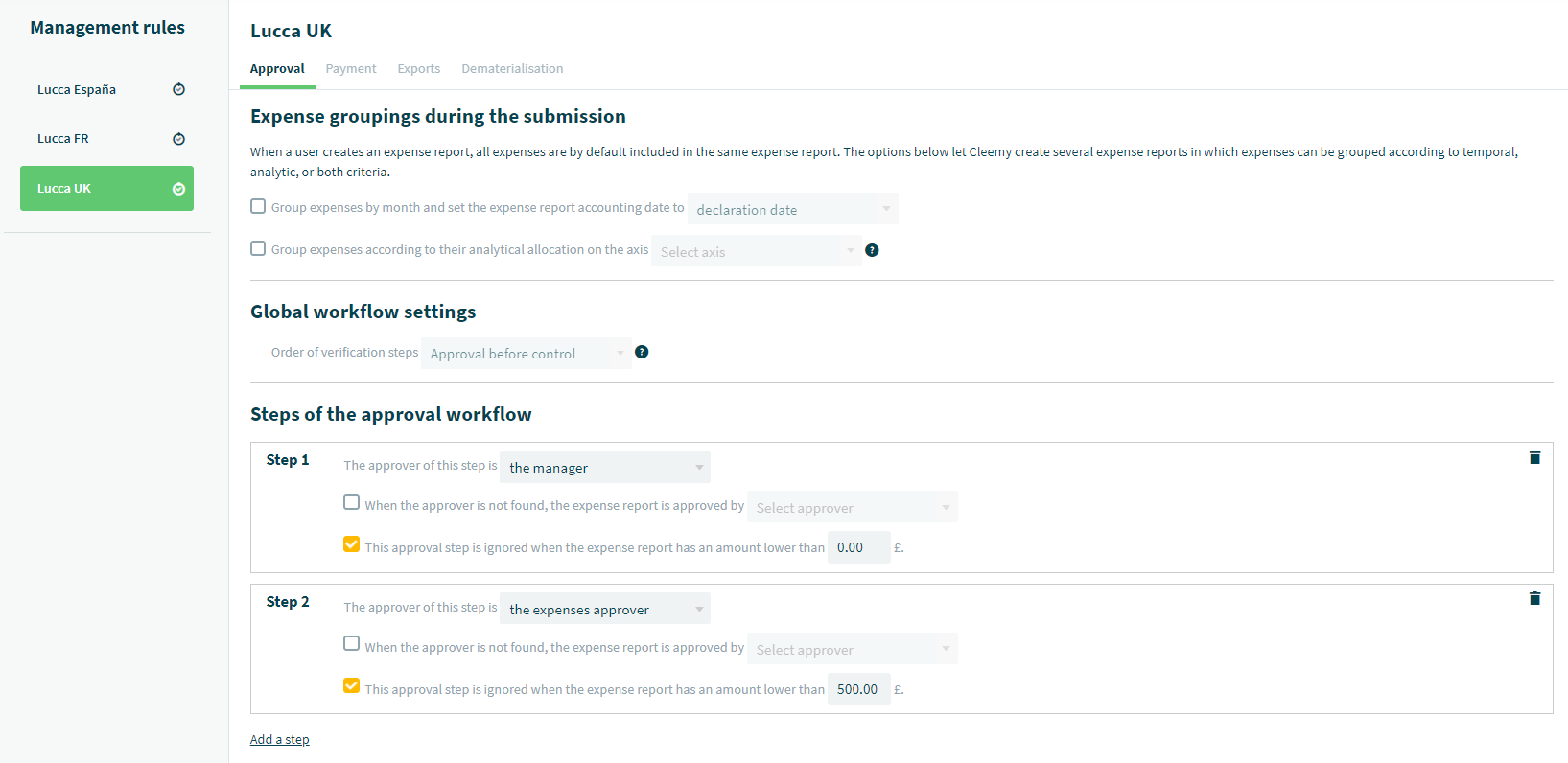Switch to the Dematerialisation tab
Screen dimensions: 1568x763
512,69
